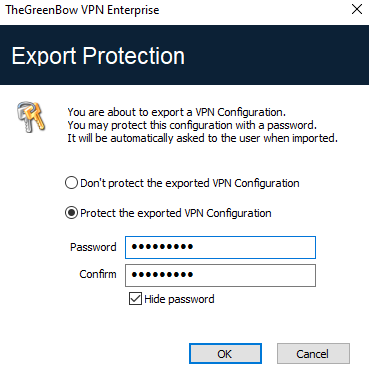Untick the Hide password checkbox

pos(135,299)
